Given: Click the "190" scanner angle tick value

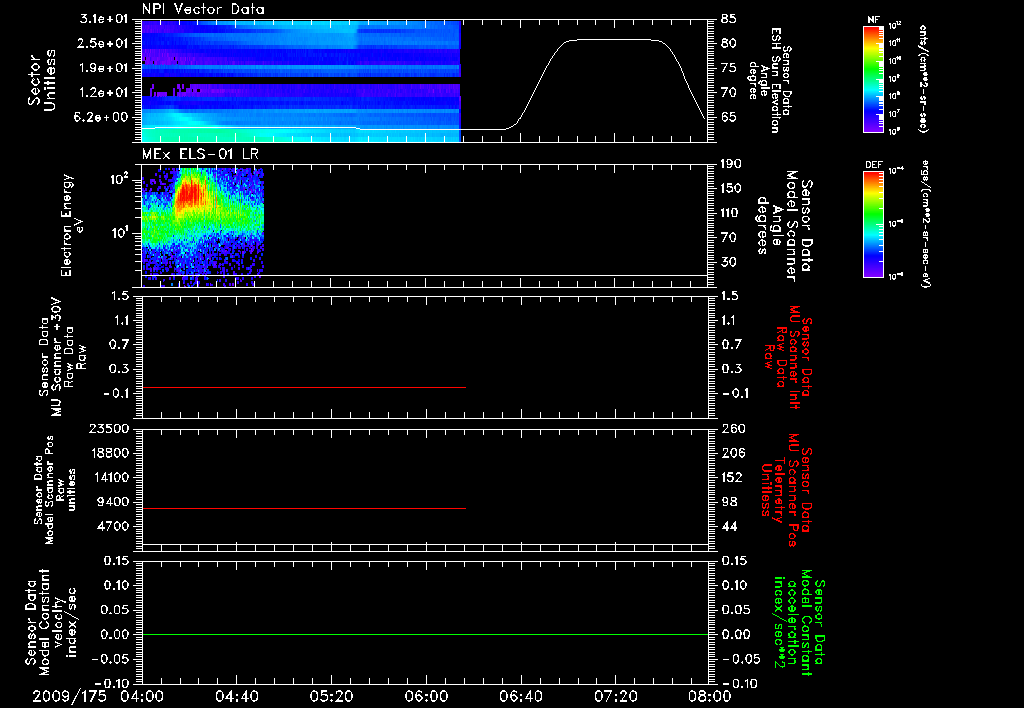Looking at the screenshot, I should tap(732, 164).
